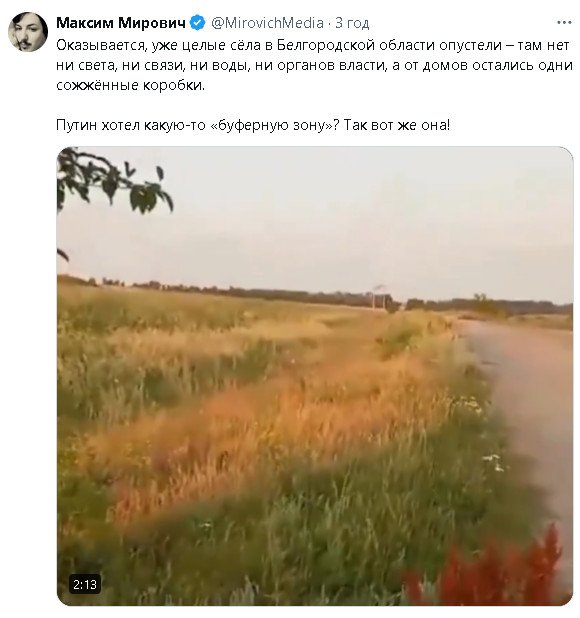Click the tree branch in the video

click(x=110, y=183)
